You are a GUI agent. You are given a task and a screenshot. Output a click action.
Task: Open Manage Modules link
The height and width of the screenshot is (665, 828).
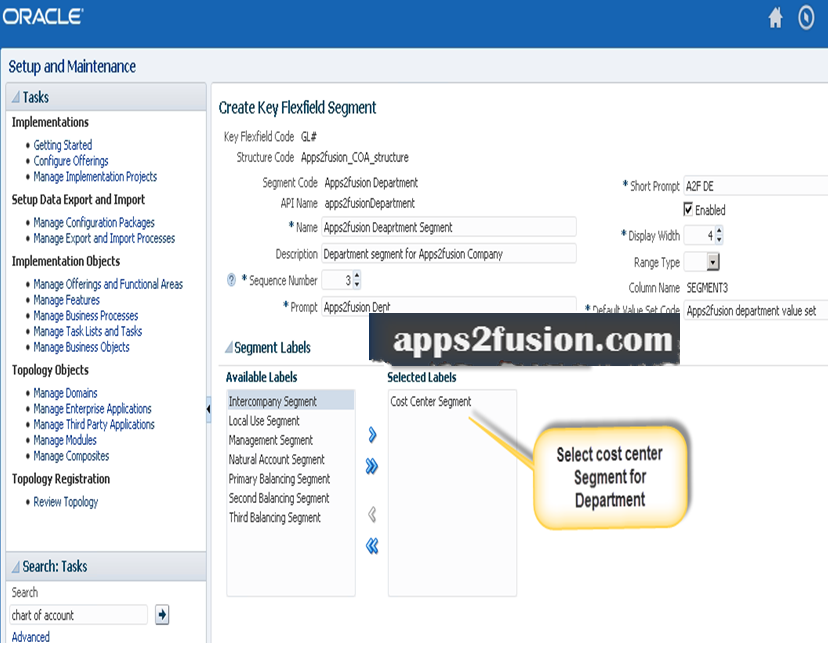65,440
